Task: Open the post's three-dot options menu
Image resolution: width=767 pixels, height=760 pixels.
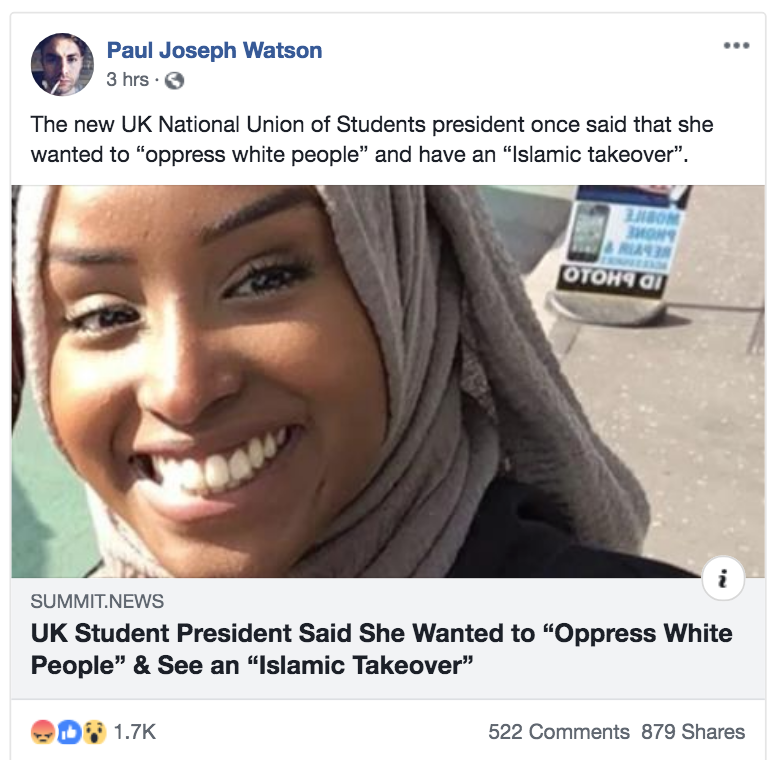Action: coord(736,45)
